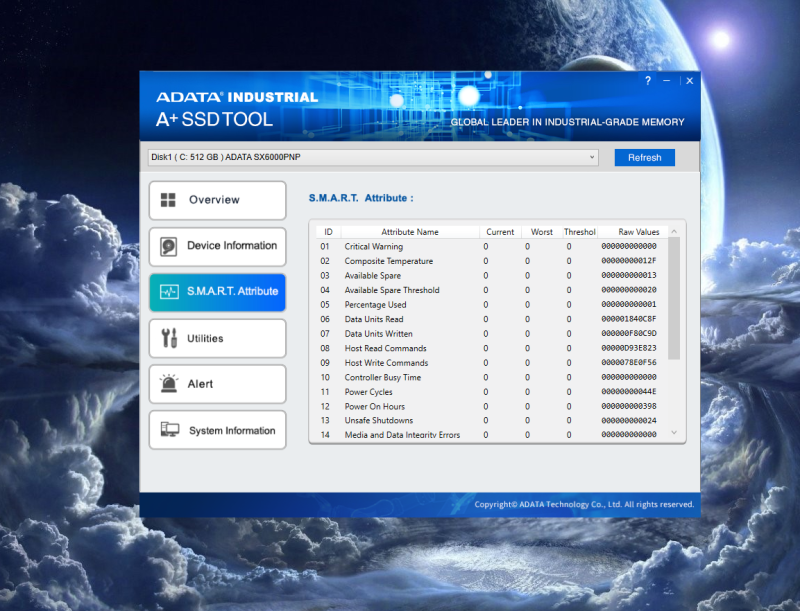The width and height of the screenshot is (800, 611).
Task: Click the S.M.A.R.T. table scroll up arrow
Action: (x=674, y=232)
